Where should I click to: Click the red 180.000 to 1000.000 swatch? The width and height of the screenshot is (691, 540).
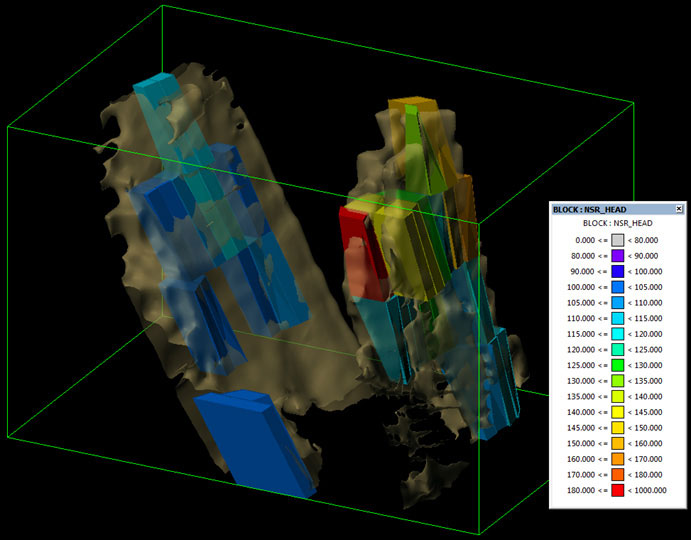pyautogui.click(x=618, y=490)
